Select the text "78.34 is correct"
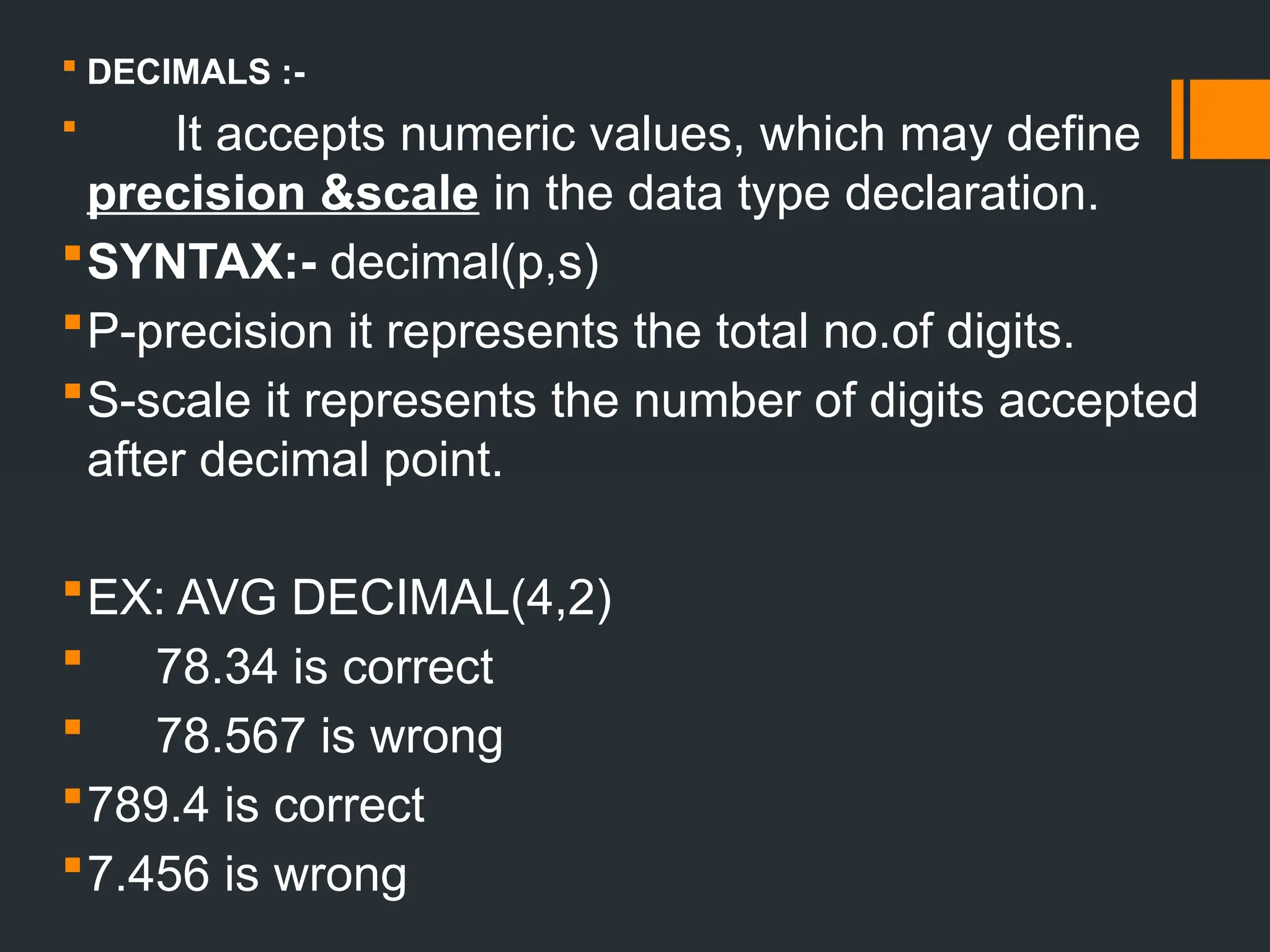The image size is (1270, 952). click(x=325, y=667)
